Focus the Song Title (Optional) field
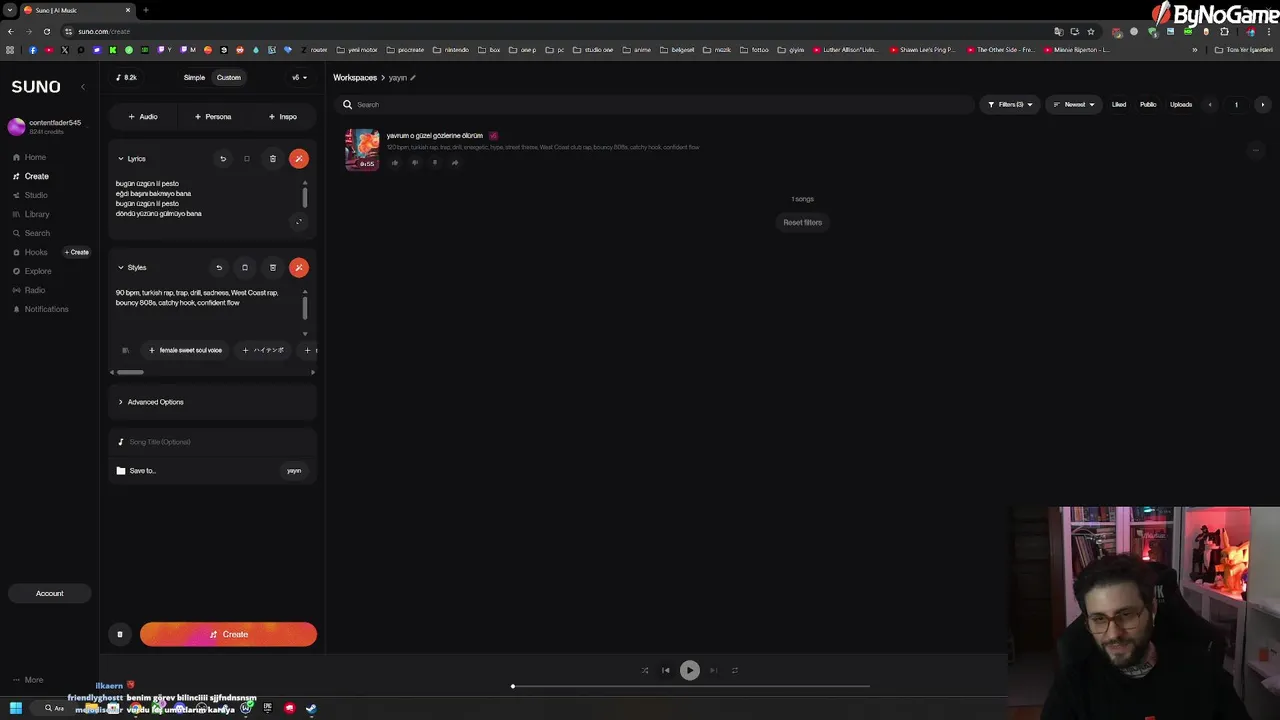This screenshot has height=720, width=1280. pyautogui.click(x=212, y=442)
